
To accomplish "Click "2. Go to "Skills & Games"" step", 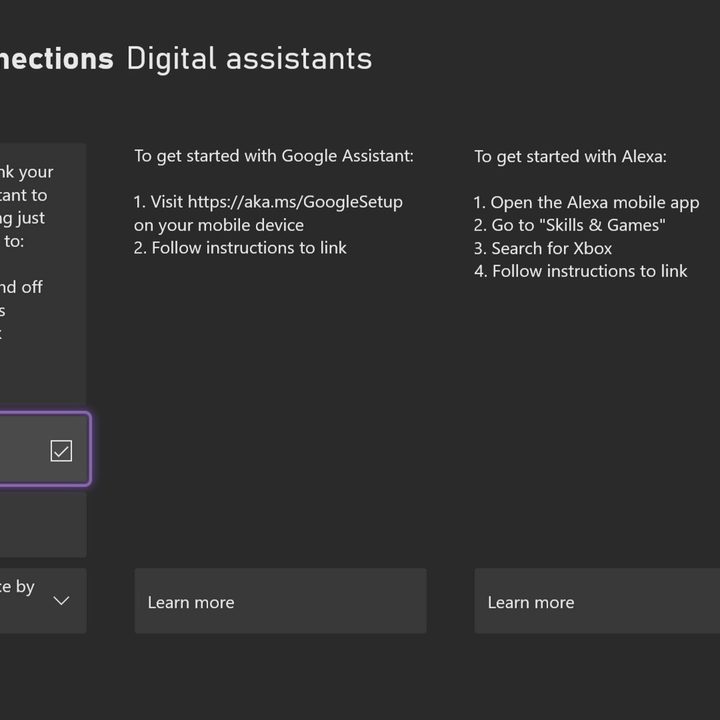I will [x=569, y=225].
